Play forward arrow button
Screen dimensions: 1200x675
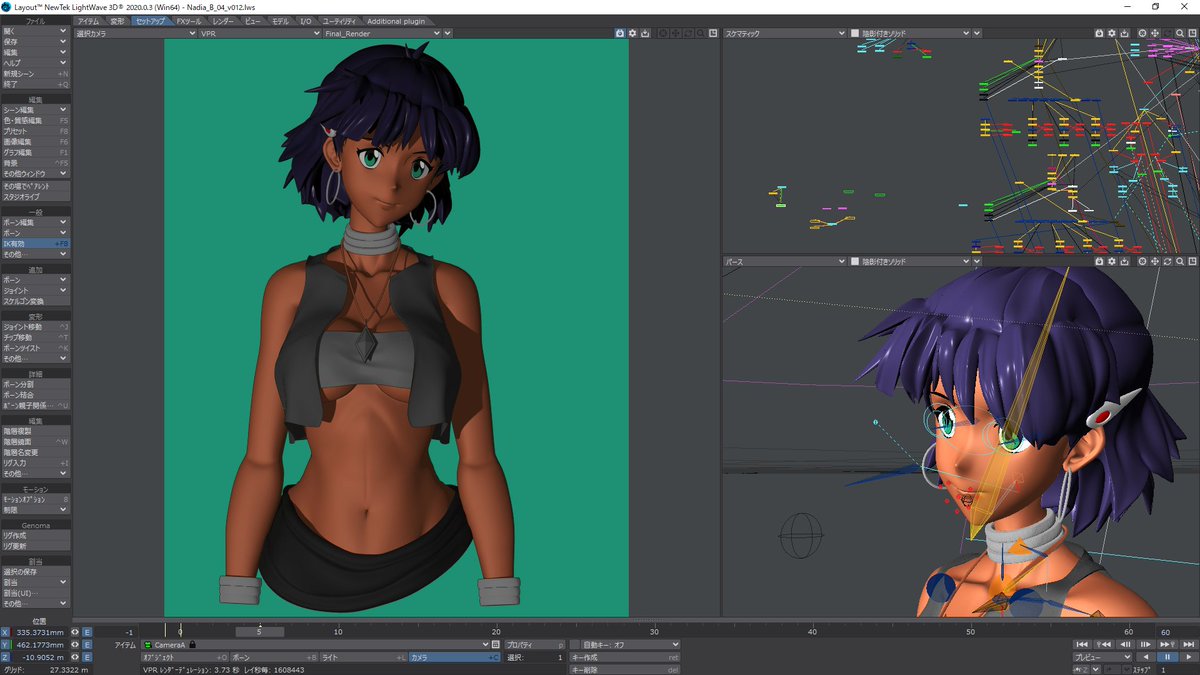click(1189, 657)
